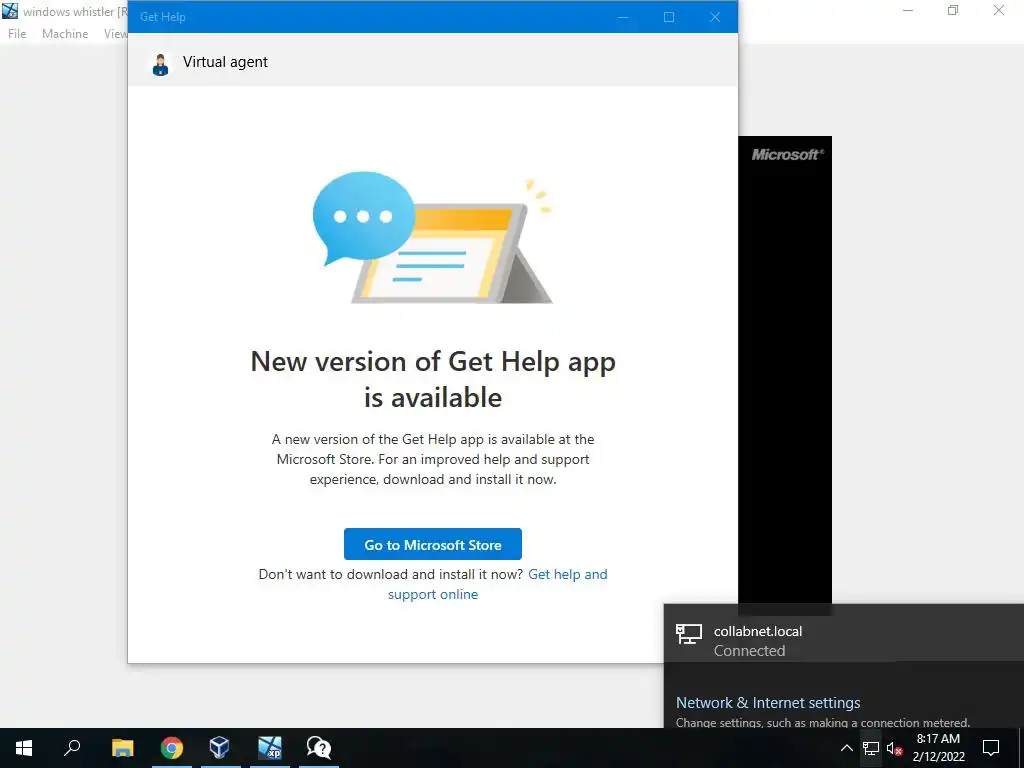The height and width of the screenshot is (768, 1024).
Task: Click the Get Help window title text
Action: (x=163, y=17)
